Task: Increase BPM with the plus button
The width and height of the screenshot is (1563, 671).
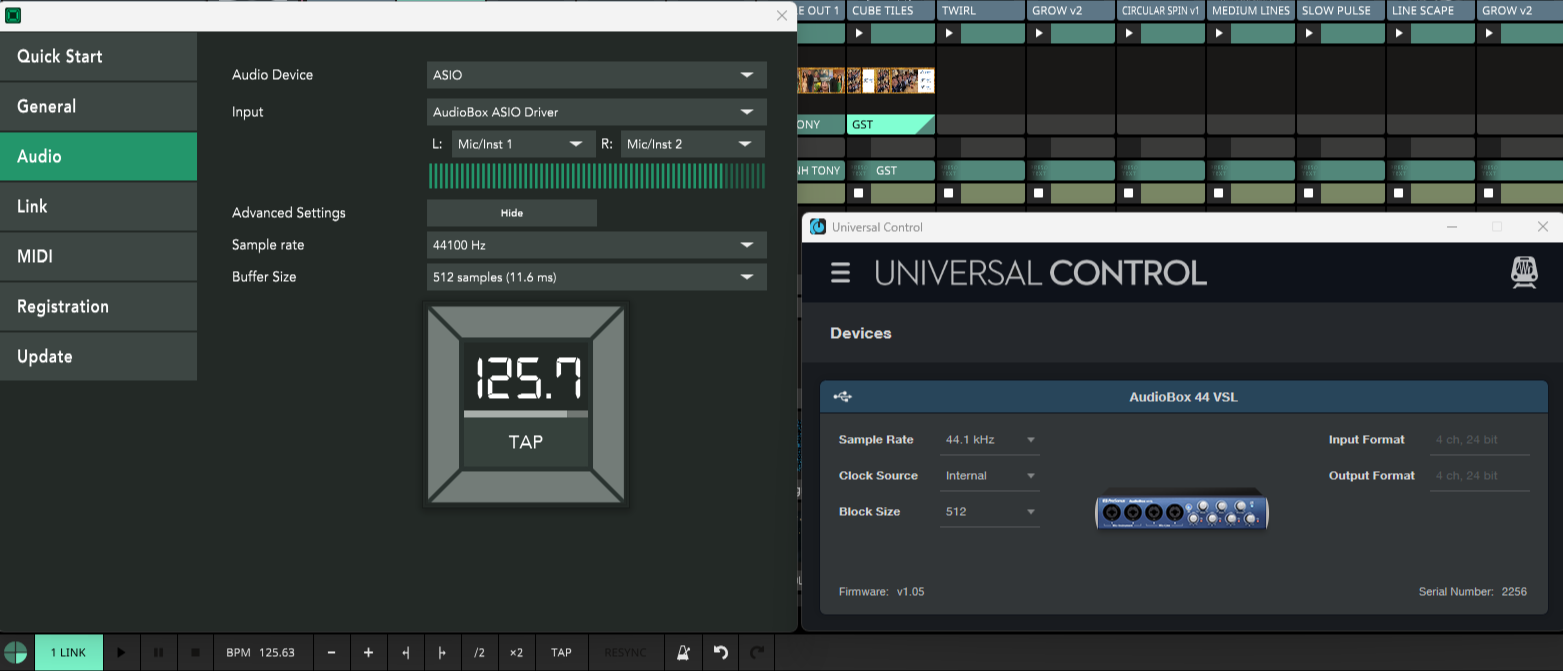Action: [x=368, y=653]
